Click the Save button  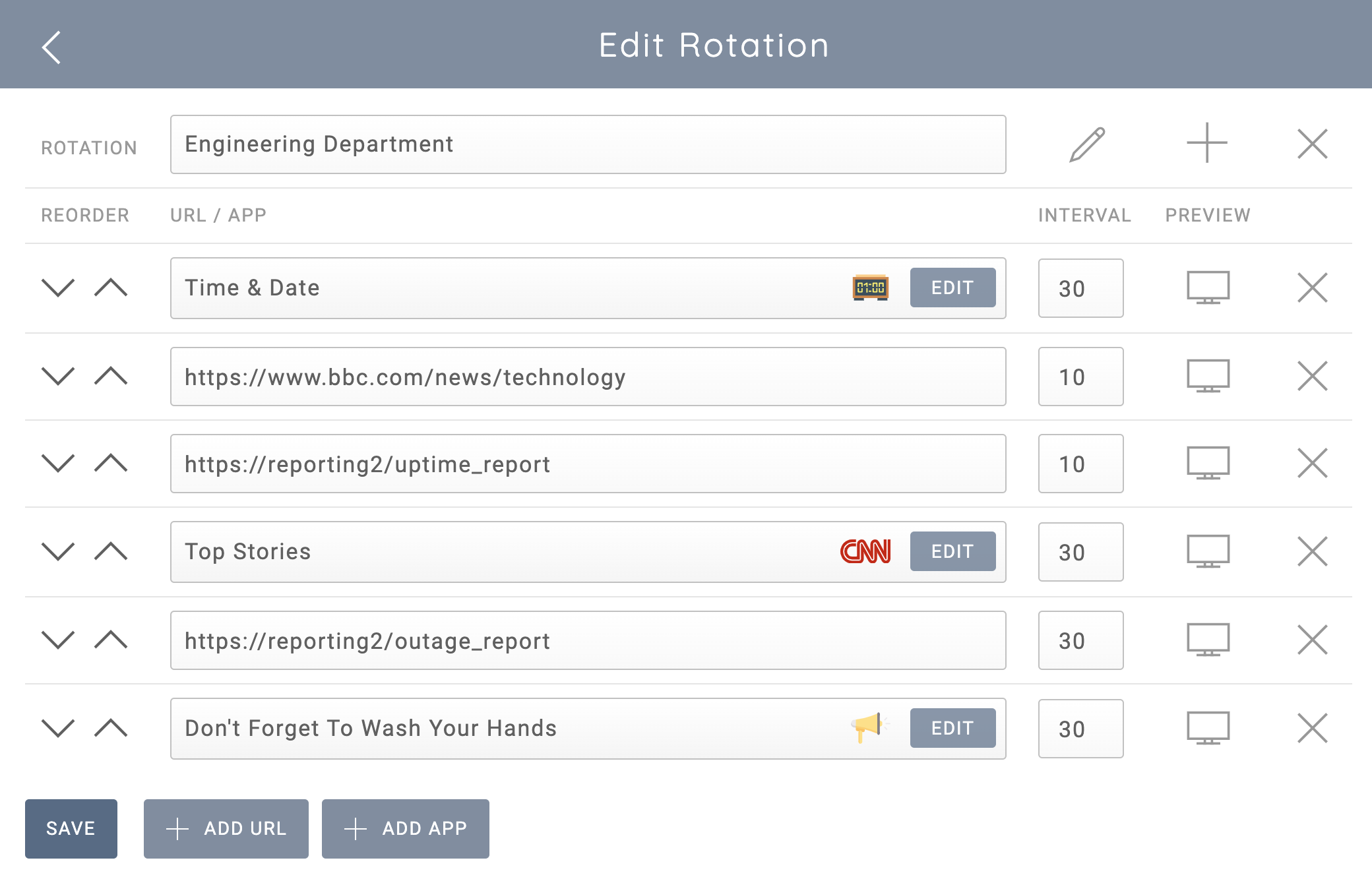(71, 828)
